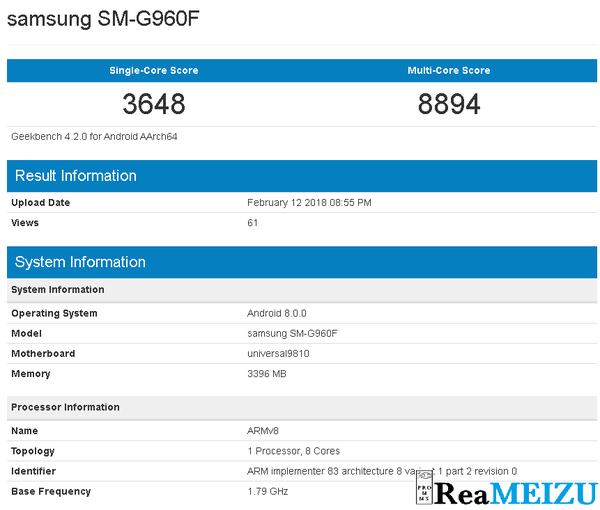Screen dimensions: 600x510
Task: Select the Geekbench 4.2.0 for Android AArch64 line
Action: coord(94,137)
